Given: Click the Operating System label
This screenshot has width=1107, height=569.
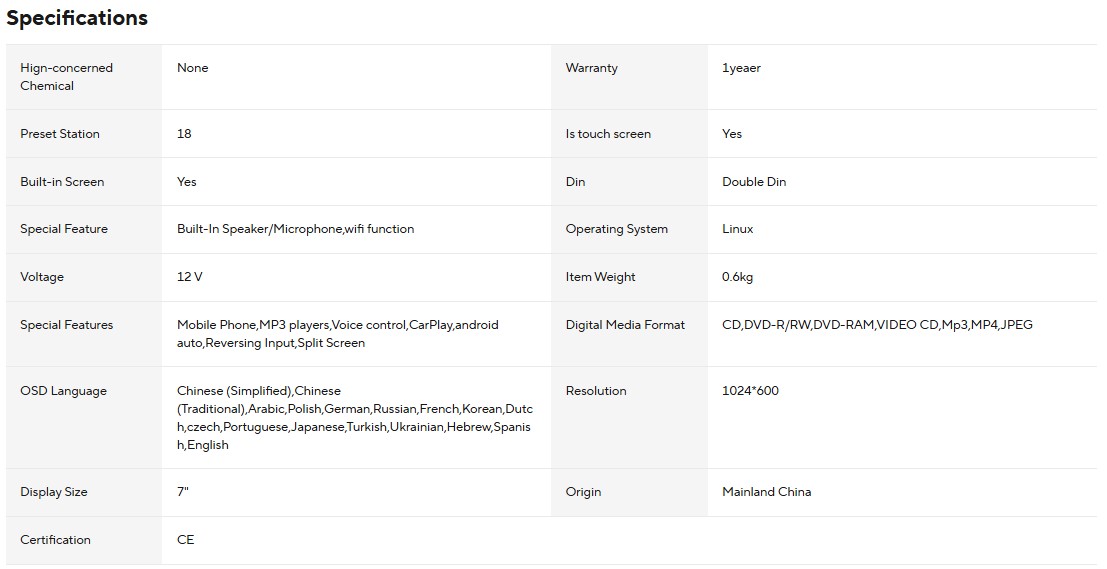Looking at the screenshot, I should pyautogui.click(x=616, y=229).
